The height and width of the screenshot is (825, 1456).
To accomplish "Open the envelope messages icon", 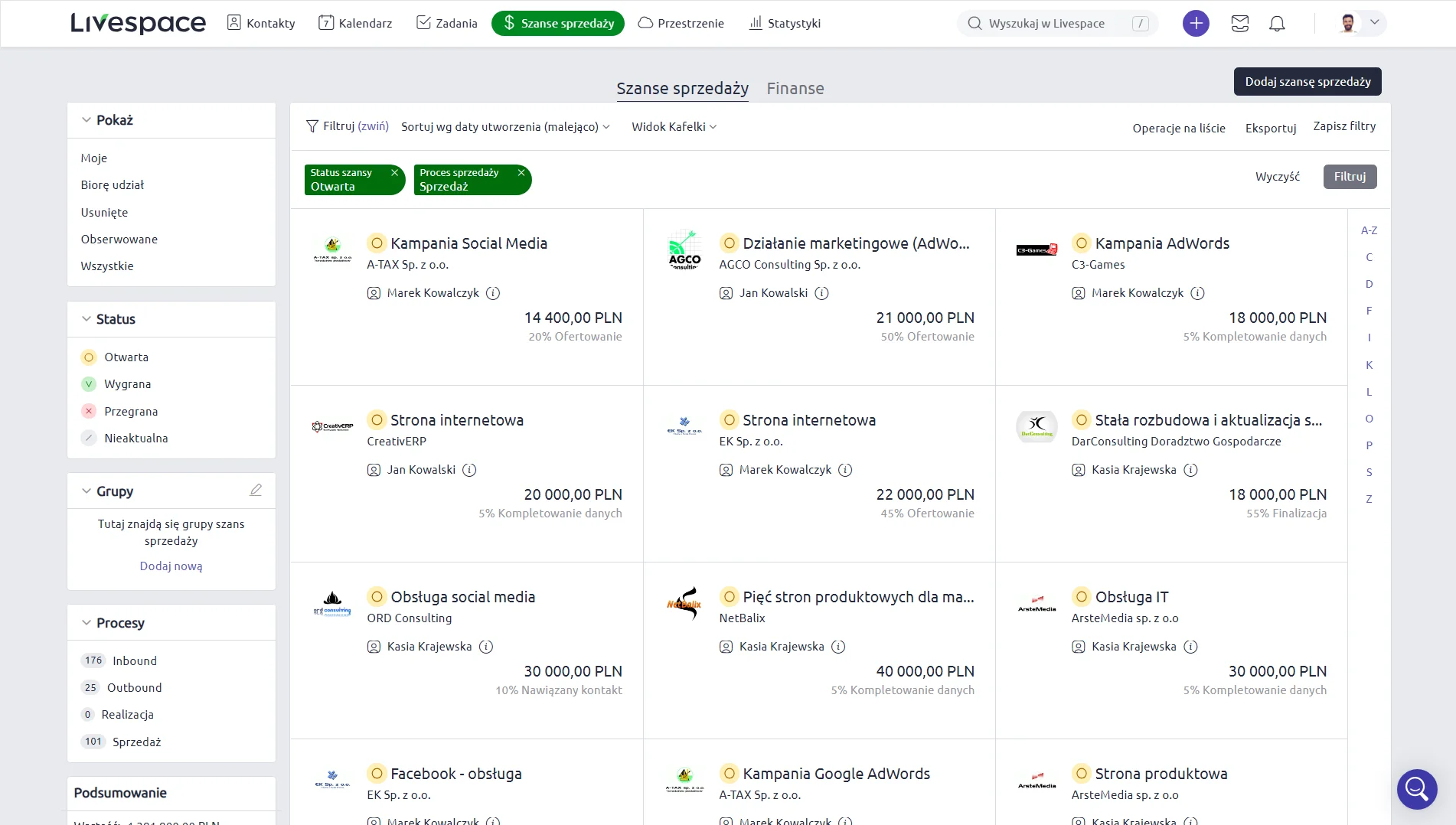I will pos(1240,24).
